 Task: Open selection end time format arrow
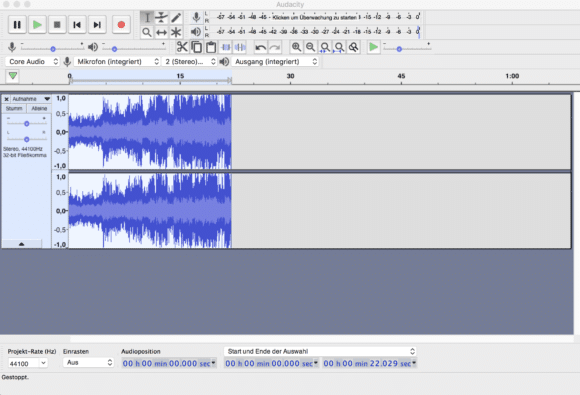pos(414,363)
